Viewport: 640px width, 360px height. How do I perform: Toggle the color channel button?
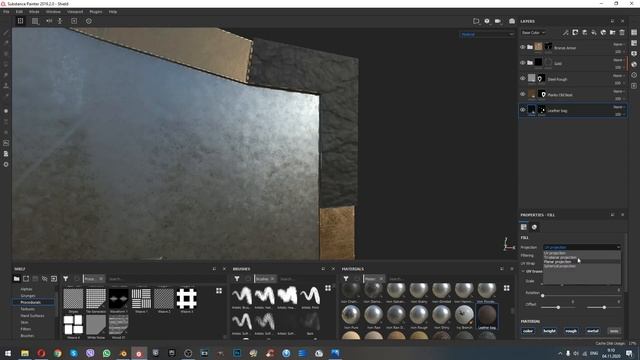click(x=528, y=331)
